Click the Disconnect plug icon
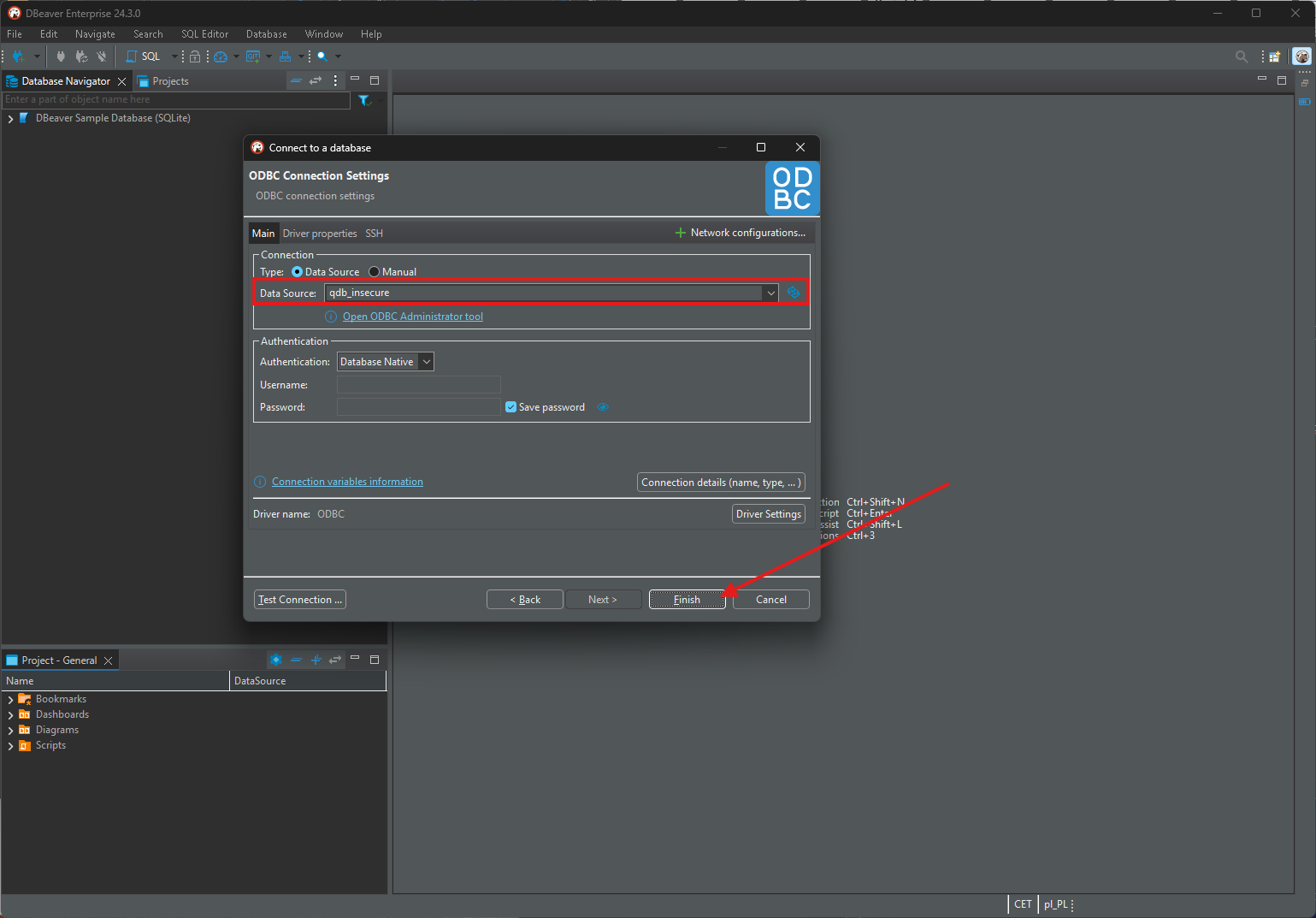The width and height of the screenshot is (1316, 918). [x=102, y=56]
